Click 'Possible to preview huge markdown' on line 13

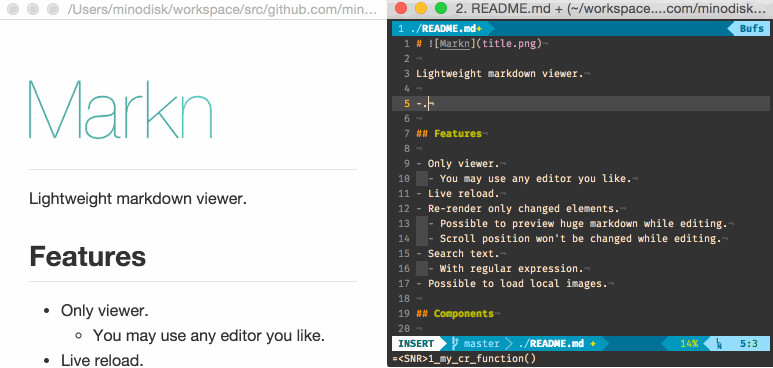[539, 223]
